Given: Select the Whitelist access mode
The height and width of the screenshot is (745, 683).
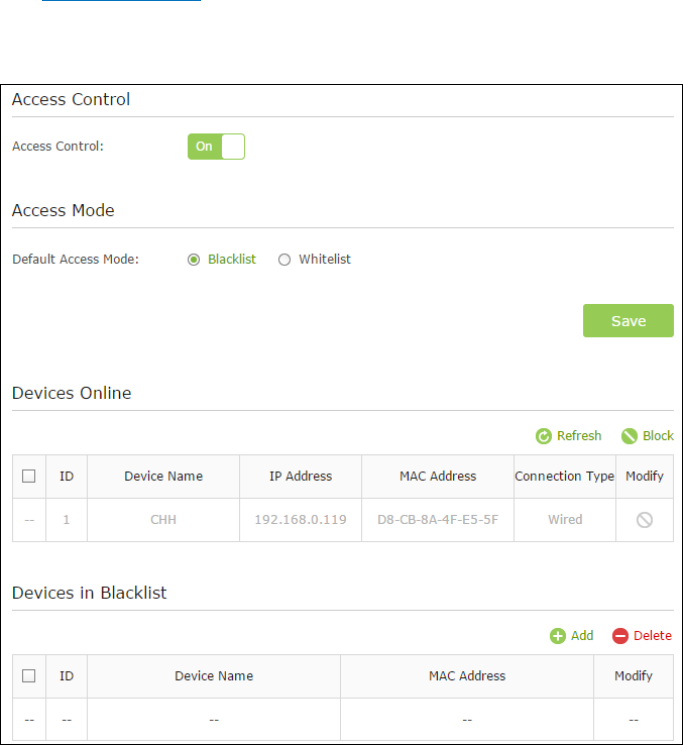Looking at the screenshot, I should pos(284,260).
